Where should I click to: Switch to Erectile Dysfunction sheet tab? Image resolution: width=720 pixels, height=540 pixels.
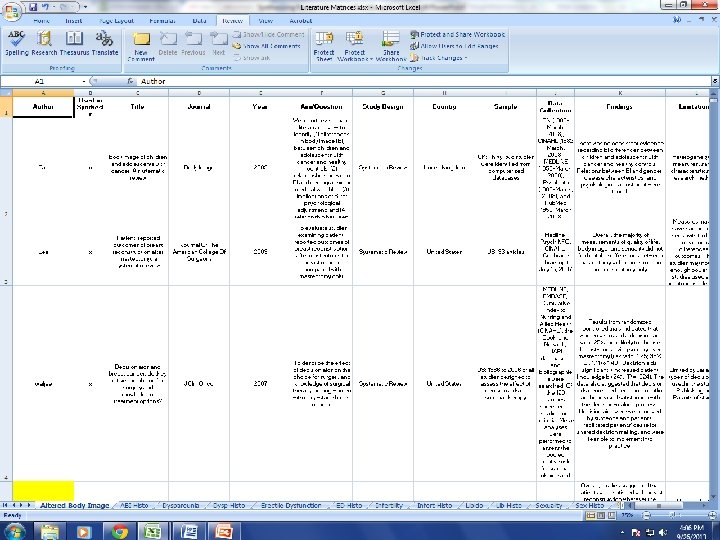(291, 505)
